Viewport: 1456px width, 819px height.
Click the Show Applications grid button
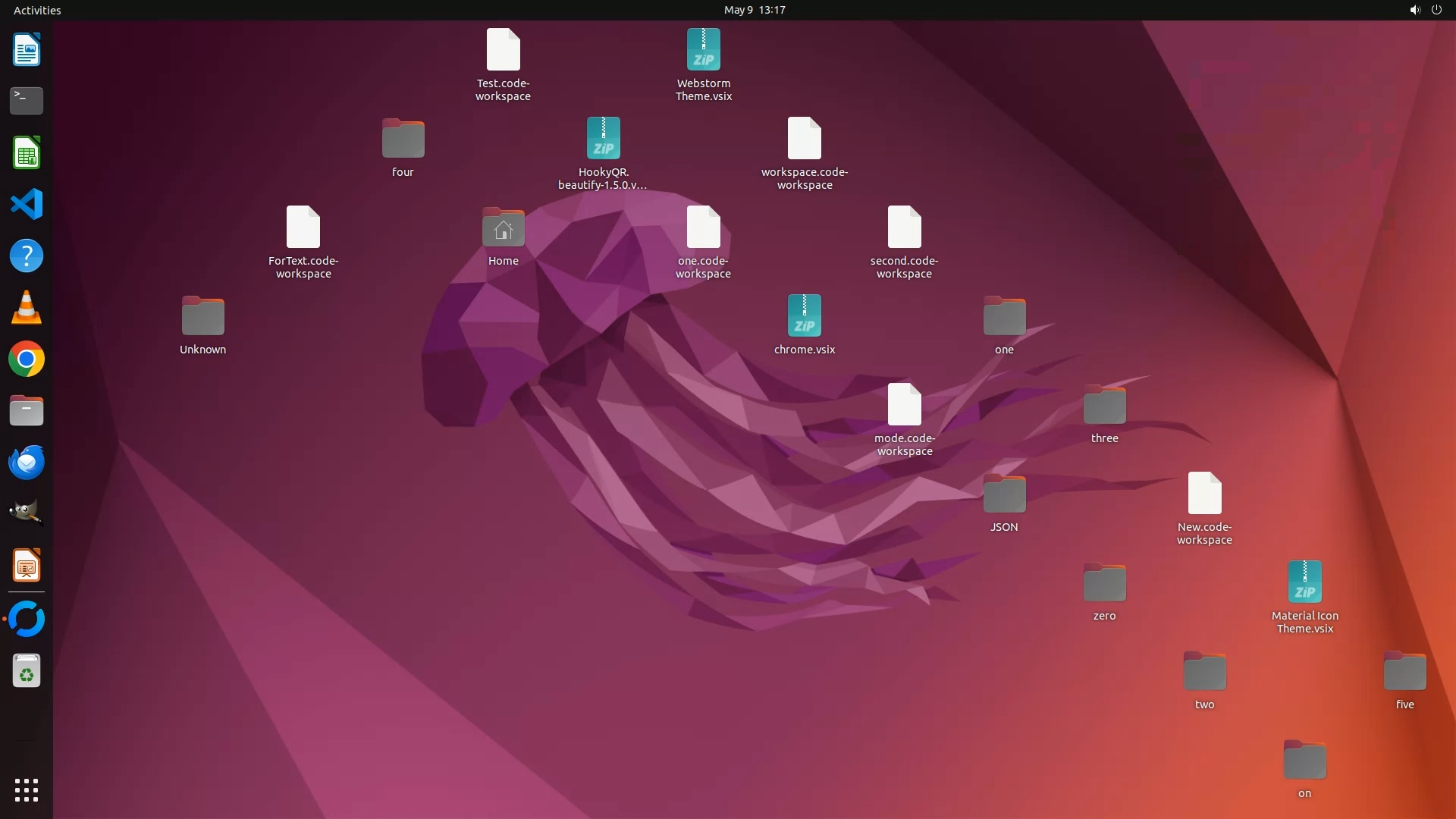tap(27, 789)
